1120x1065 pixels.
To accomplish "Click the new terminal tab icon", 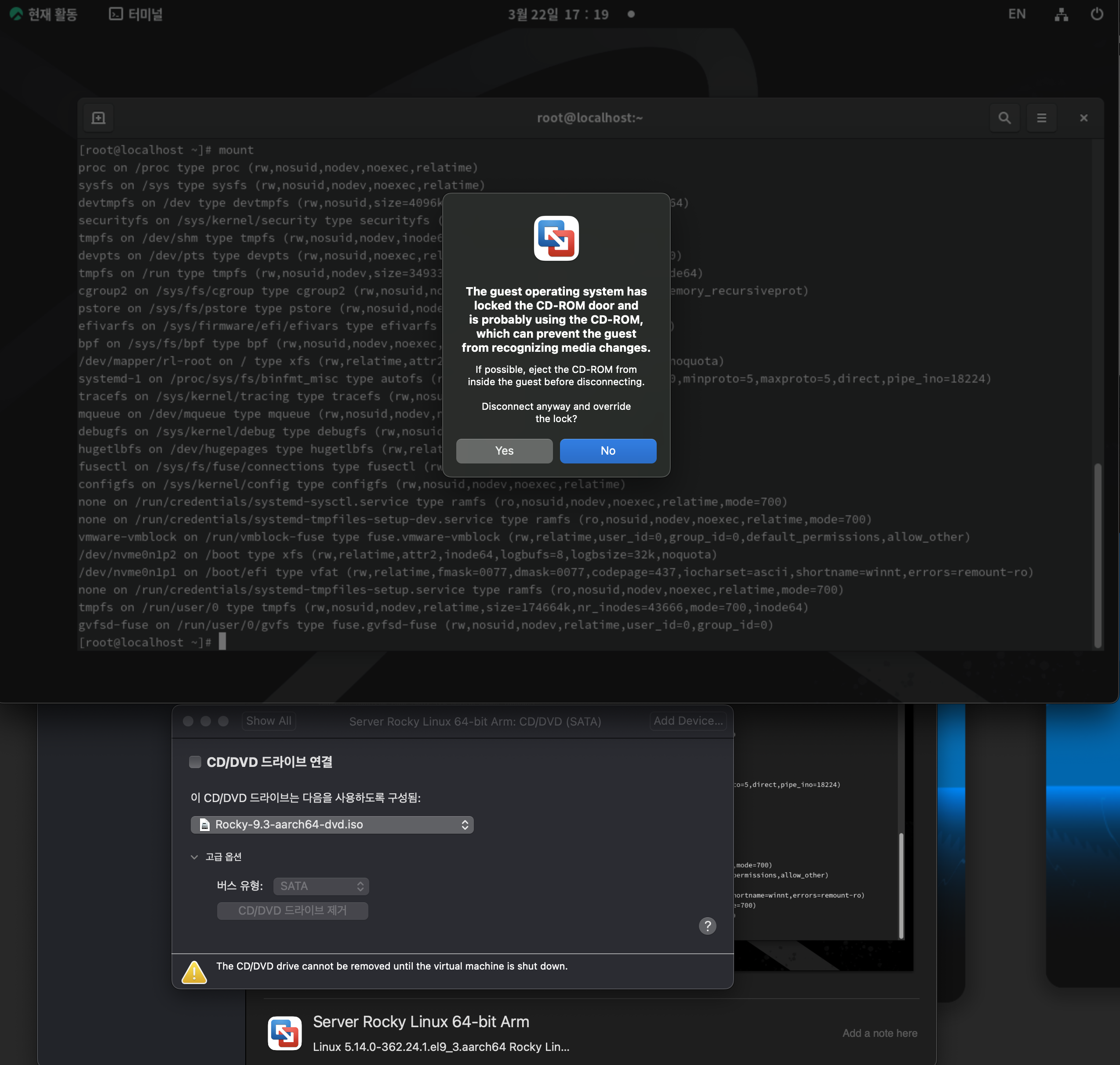I will (98, 117).
